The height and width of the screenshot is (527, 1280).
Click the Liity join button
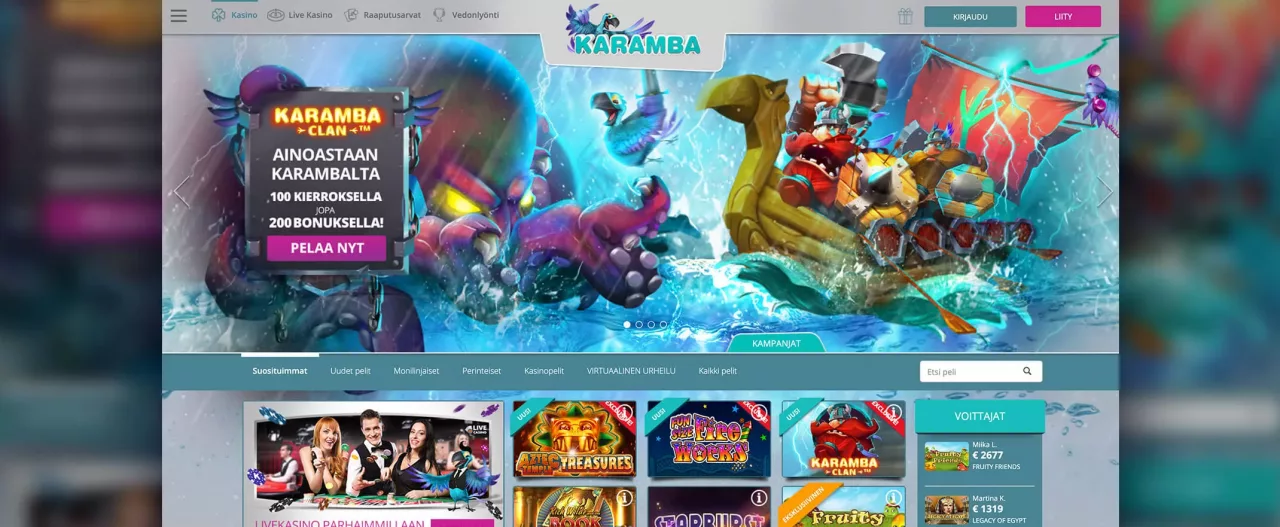(1063, 16)
